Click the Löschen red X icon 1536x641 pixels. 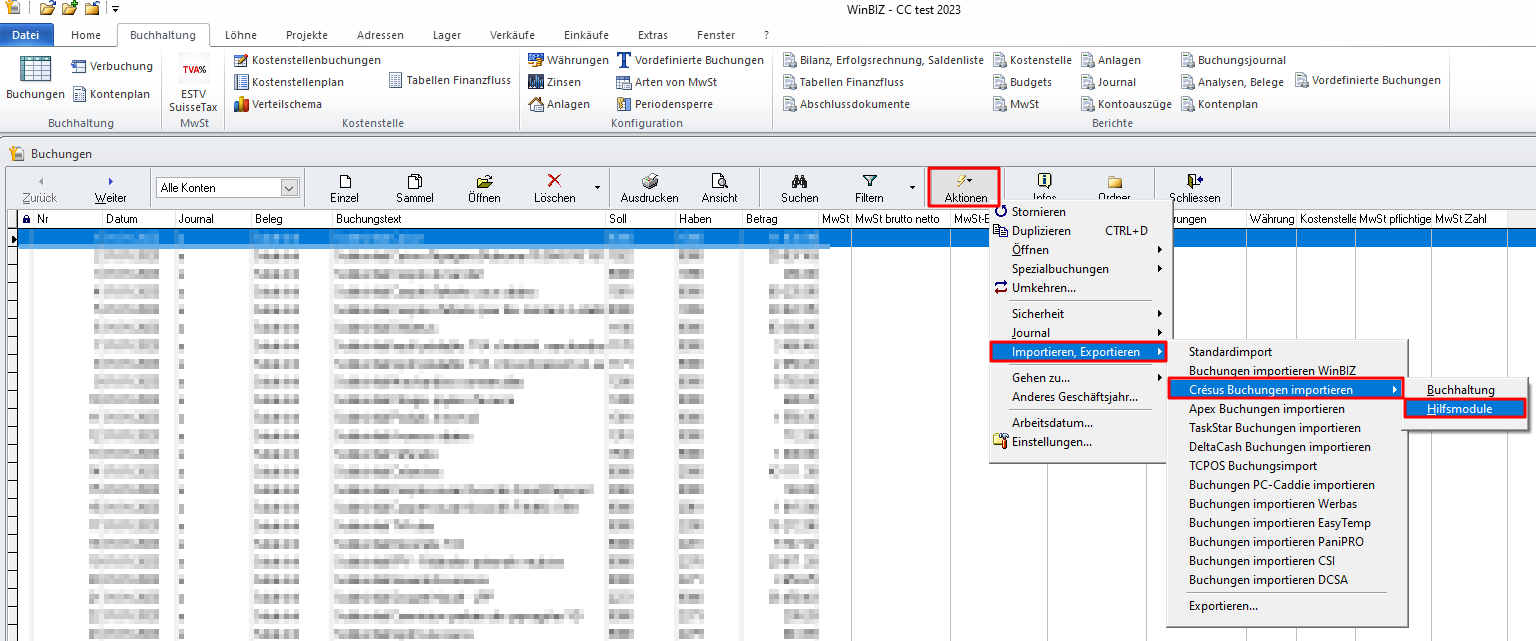point(554,181)
